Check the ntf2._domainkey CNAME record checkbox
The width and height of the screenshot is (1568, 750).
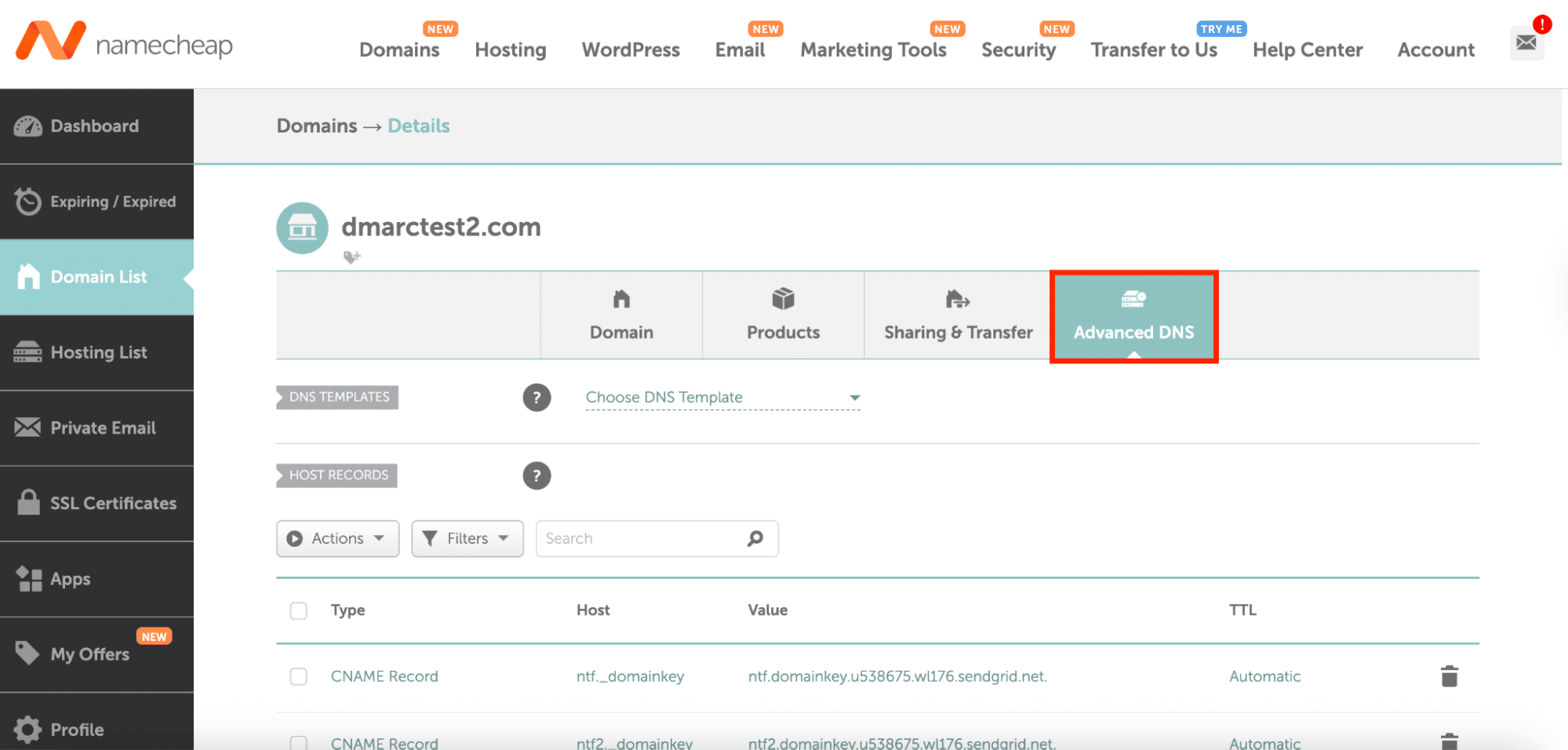tap(298, 741)
